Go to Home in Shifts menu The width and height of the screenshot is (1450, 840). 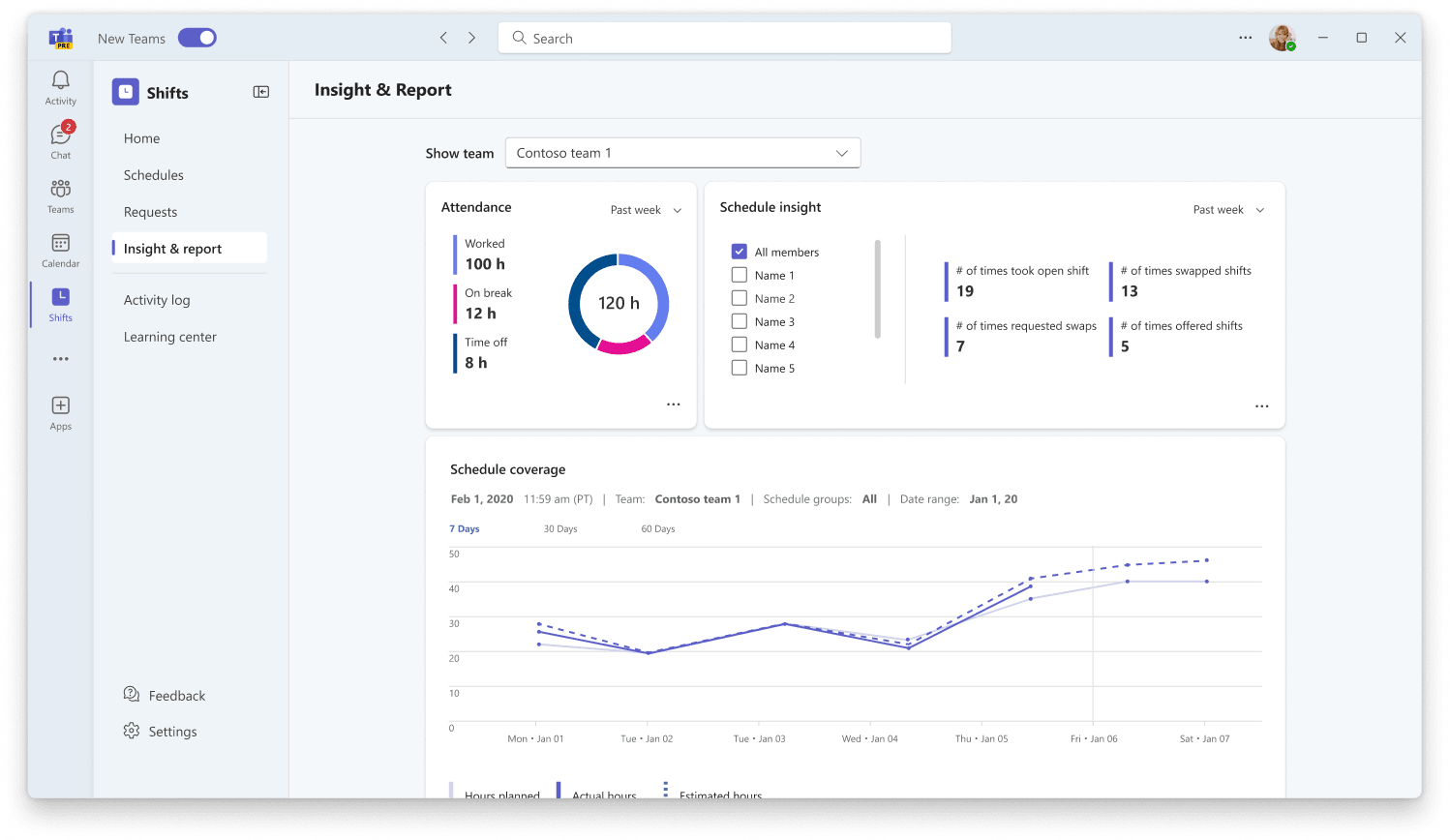(x=141, y=138)
